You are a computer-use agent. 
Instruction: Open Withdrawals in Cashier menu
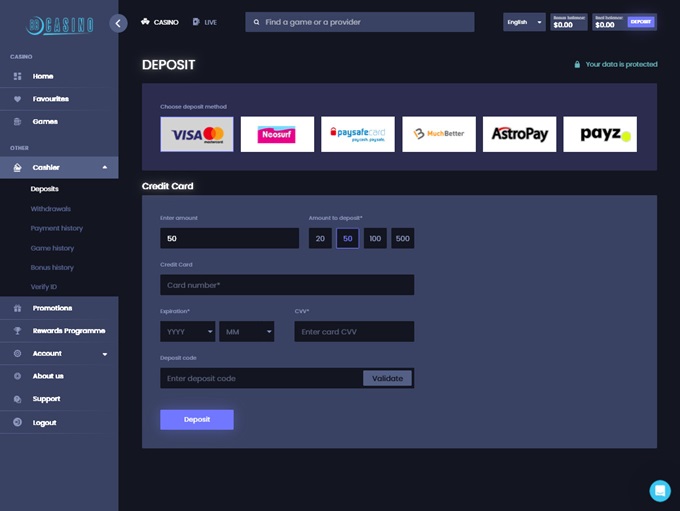(x=50, y=209)
